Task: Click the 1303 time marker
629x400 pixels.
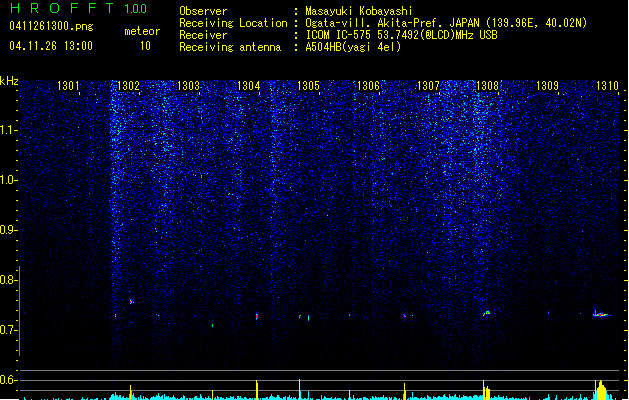Action: [x=188, y=86]
